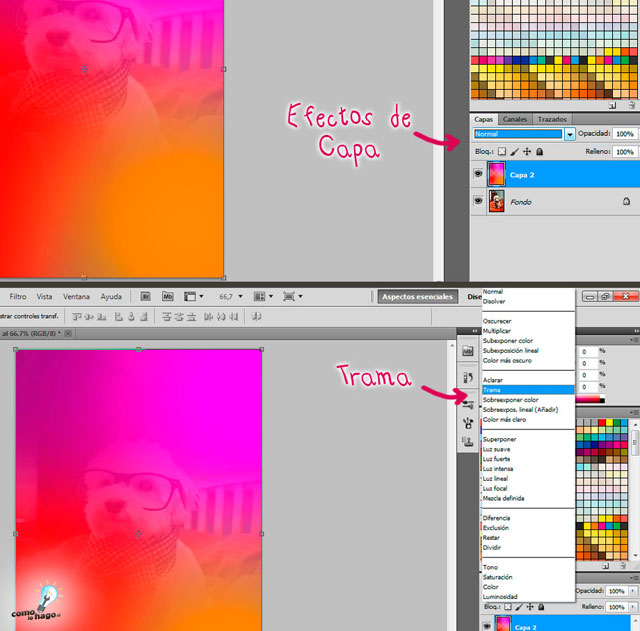Click the distribute horizontal centers icon
640x631 pixels.
point(221,317)
